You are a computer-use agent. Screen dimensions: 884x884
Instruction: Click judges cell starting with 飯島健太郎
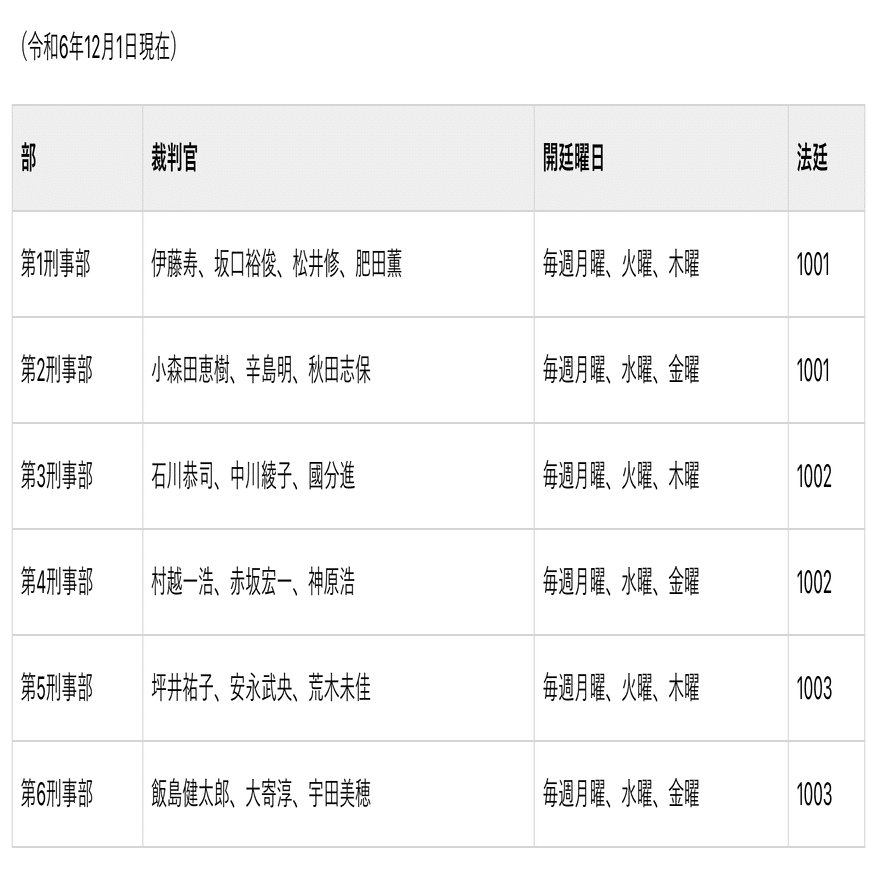coord(261,795)
